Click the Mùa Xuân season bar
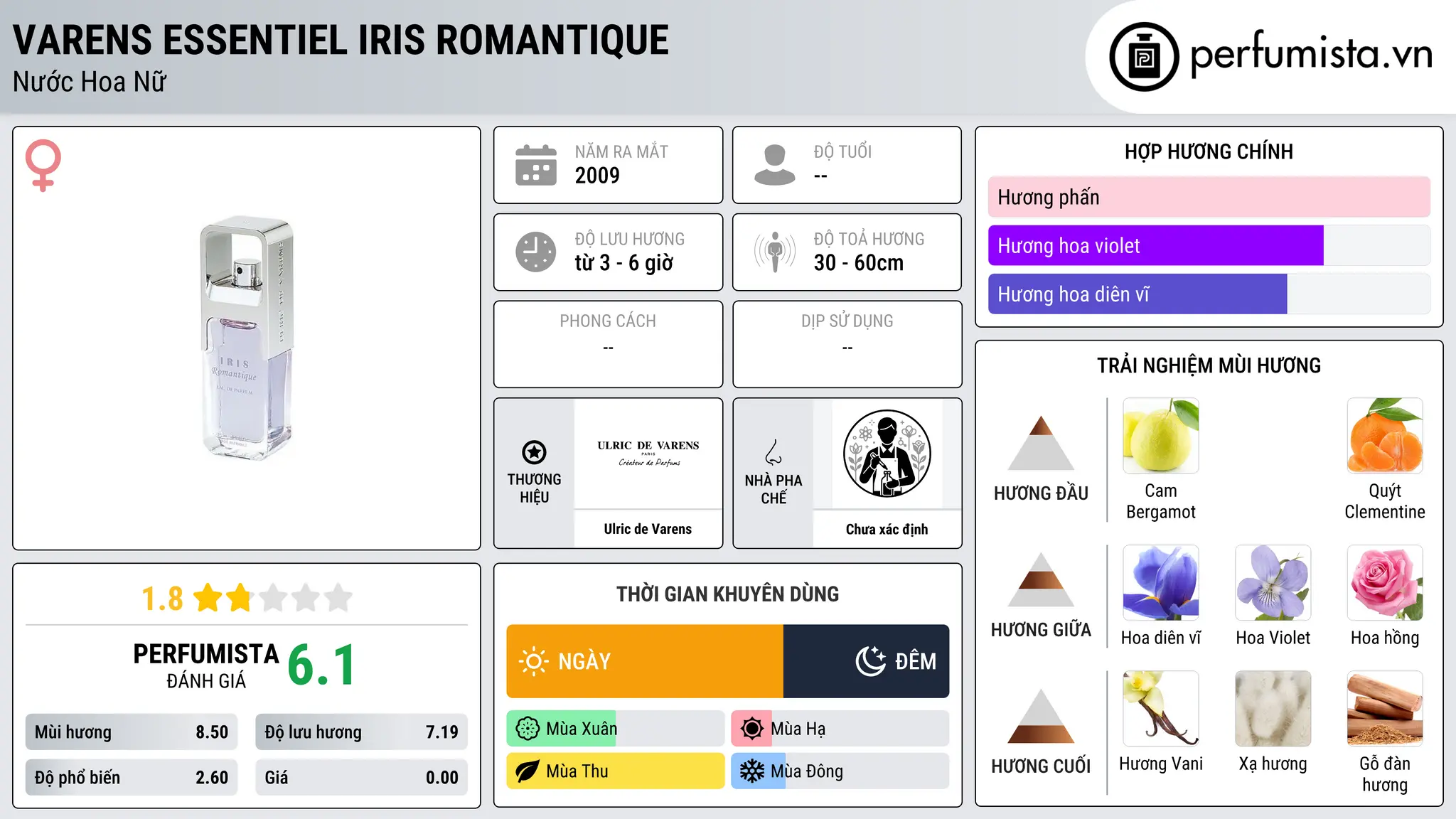The height and width of the screenshot is (819, 1456). click(616, 729)
